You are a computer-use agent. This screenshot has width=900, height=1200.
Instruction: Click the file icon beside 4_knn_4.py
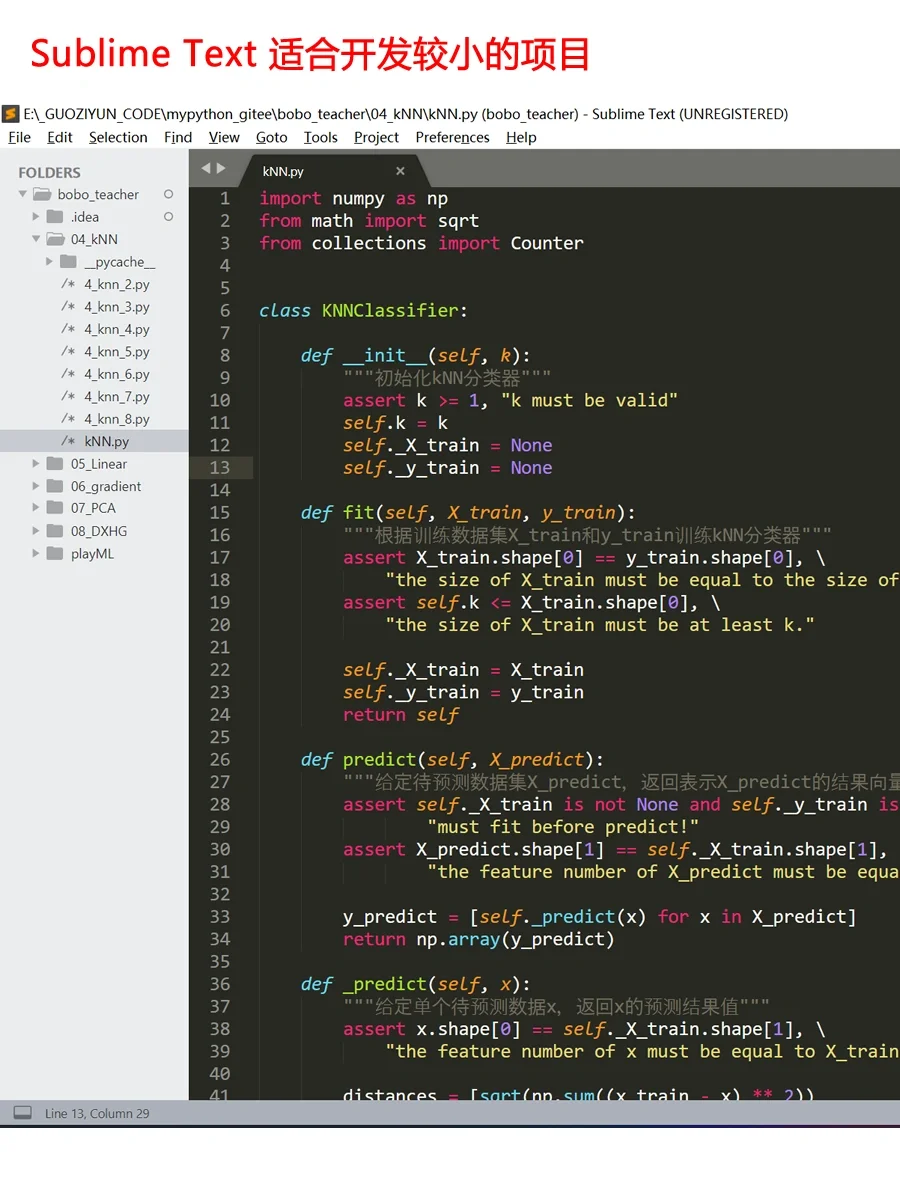pos(68,329)
